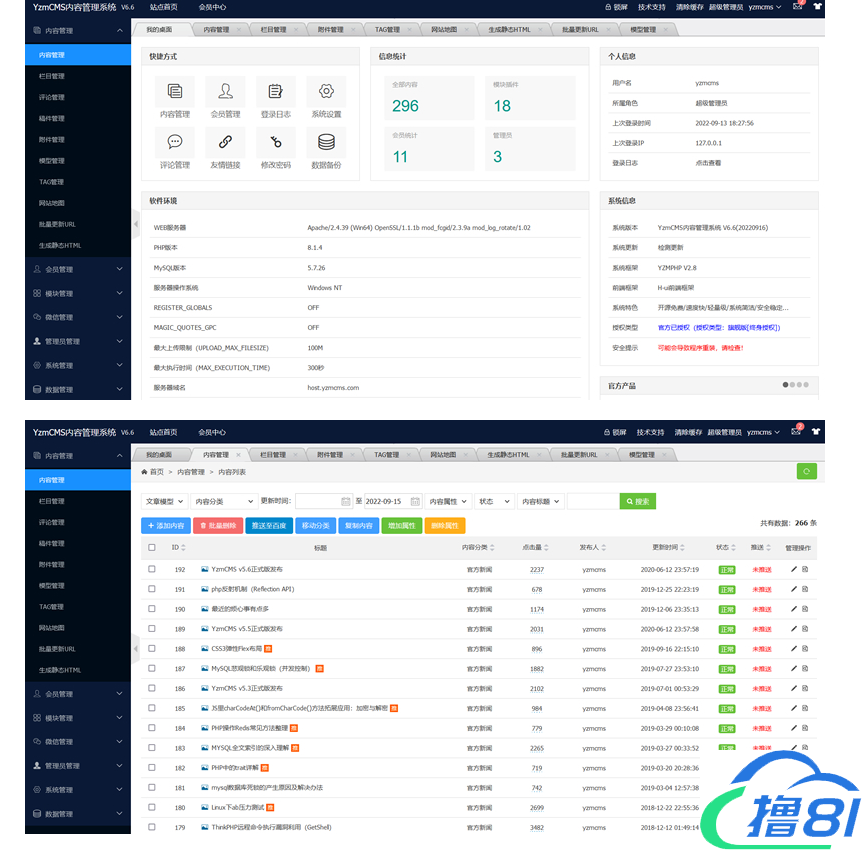Open the 内容管理 shortcut icon on dashboard
Viewport: 862px width, 850px height.
coord(175,92)
